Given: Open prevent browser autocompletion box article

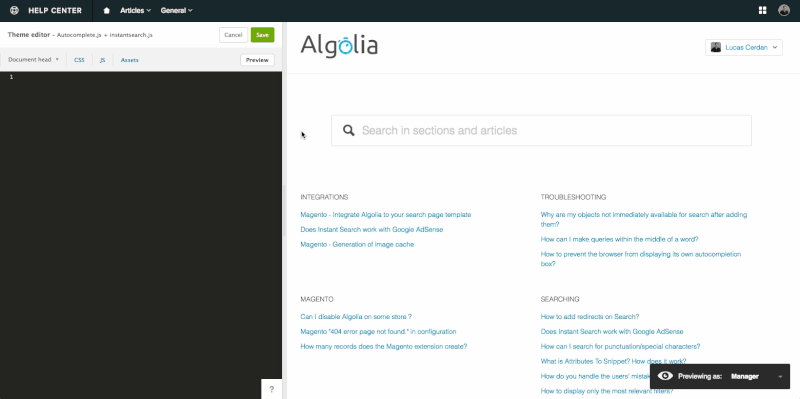Looking at the screenshot, I should tap(641, 259).
